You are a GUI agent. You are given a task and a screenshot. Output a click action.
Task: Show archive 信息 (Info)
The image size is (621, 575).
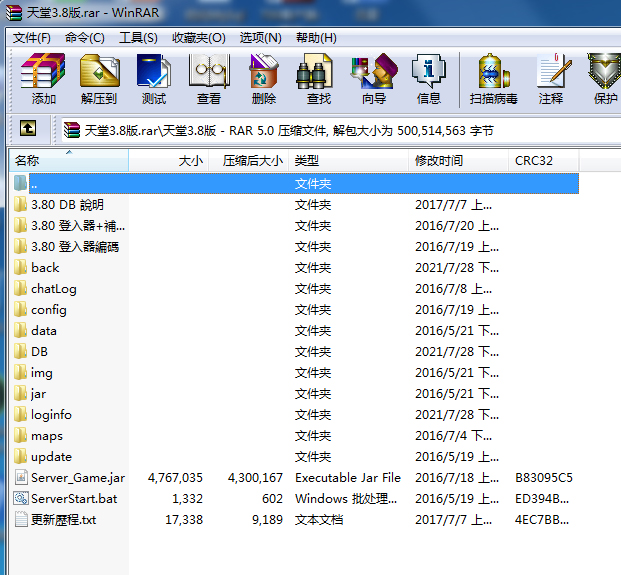[429, 79]
